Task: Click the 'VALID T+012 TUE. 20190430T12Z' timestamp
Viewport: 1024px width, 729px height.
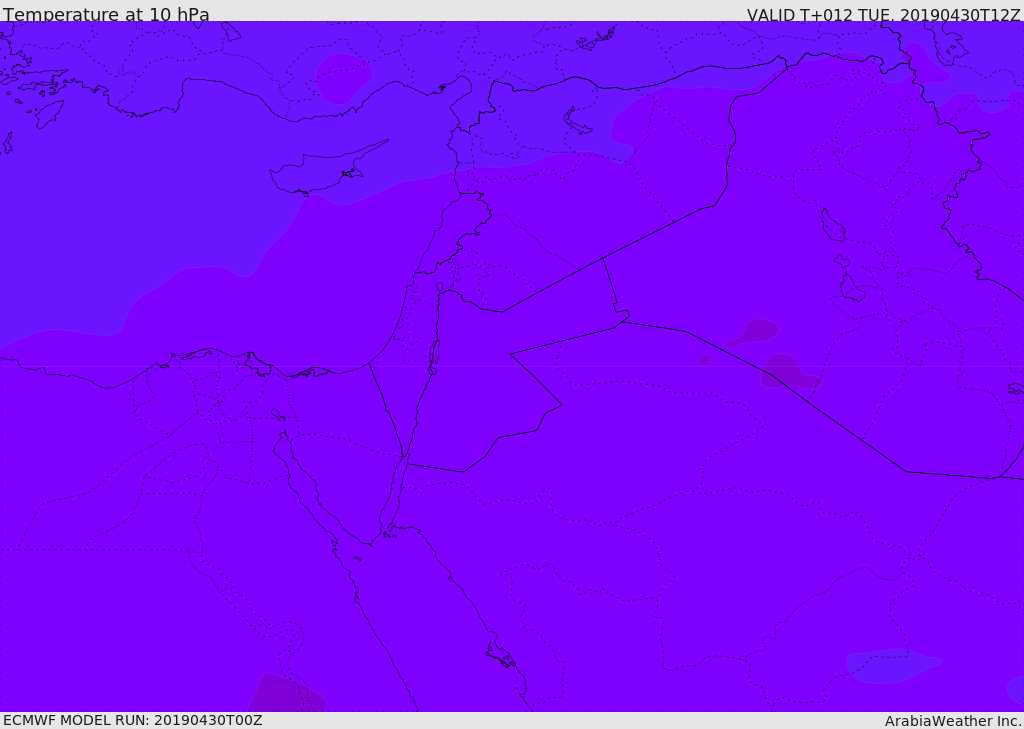Action: (884, 15)
